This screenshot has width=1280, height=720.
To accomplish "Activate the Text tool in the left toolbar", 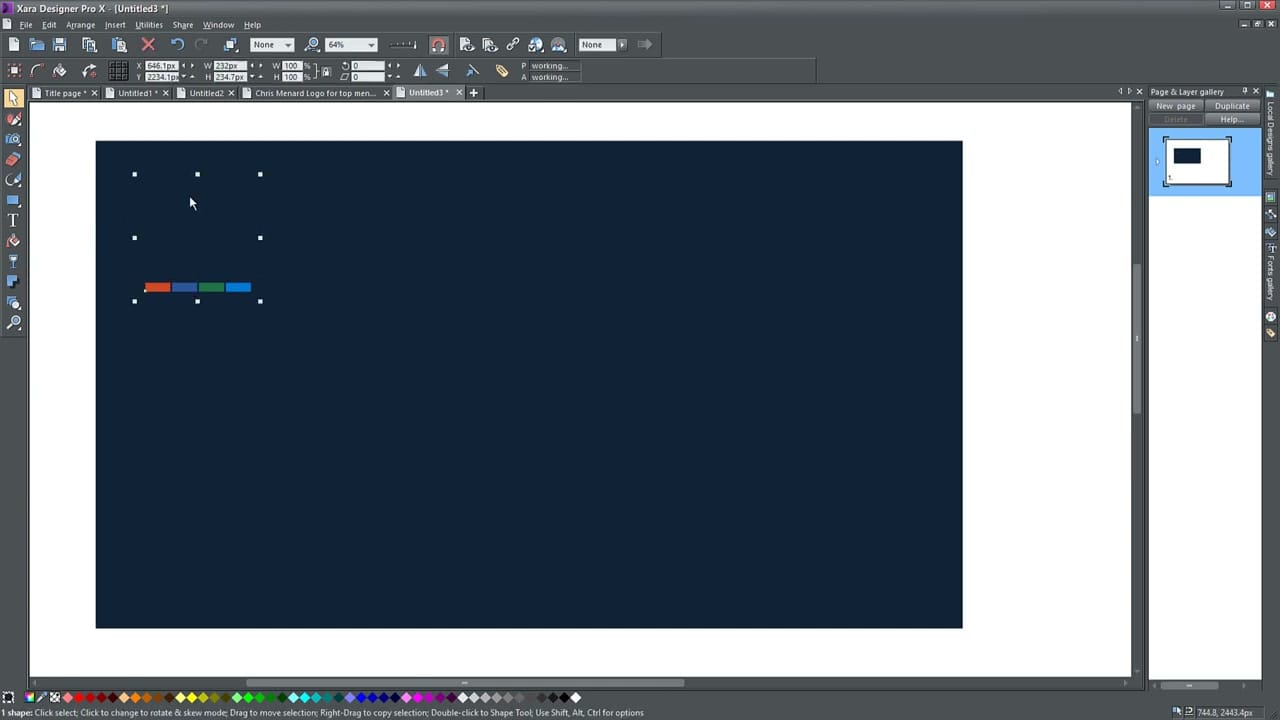I will [x=14, y=220].
